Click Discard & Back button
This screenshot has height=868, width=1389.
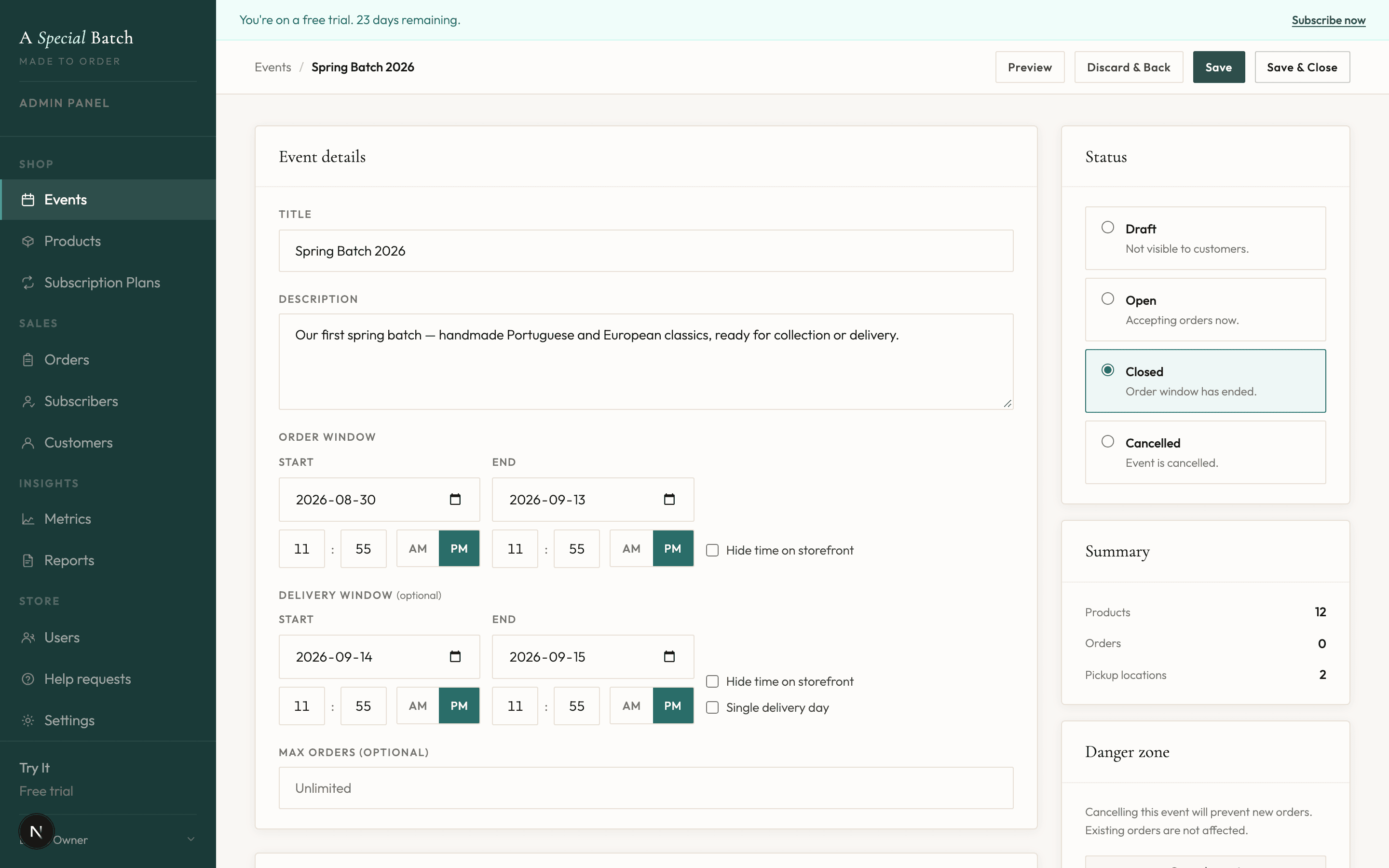point(1129,67)
